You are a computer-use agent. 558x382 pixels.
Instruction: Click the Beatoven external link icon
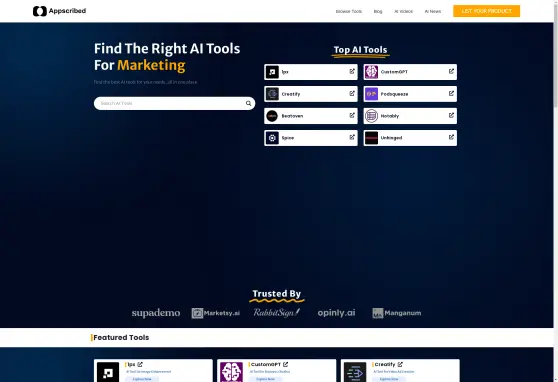(x=352, y=115)
